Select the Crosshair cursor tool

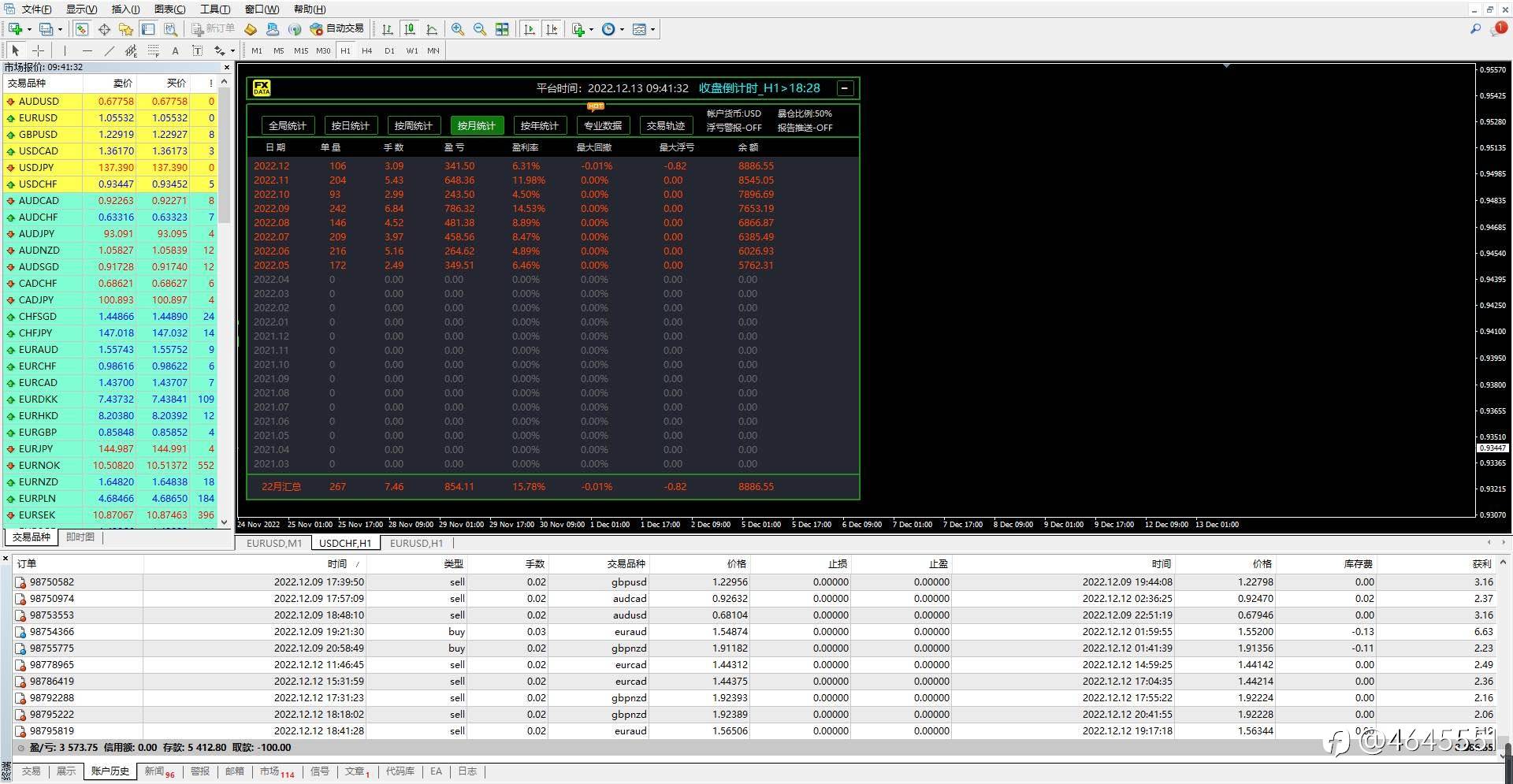pos(37,50)
